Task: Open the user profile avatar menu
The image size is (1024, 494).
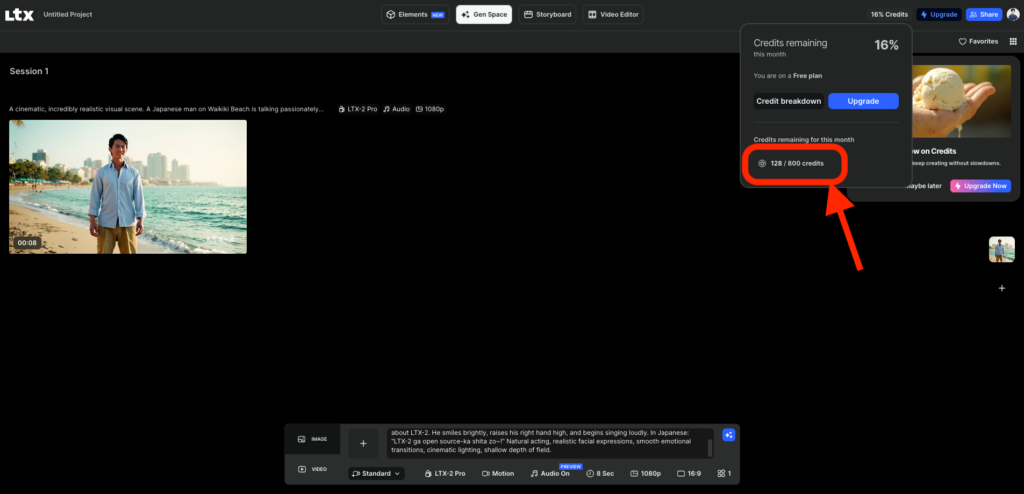Action: (1013, 14)
